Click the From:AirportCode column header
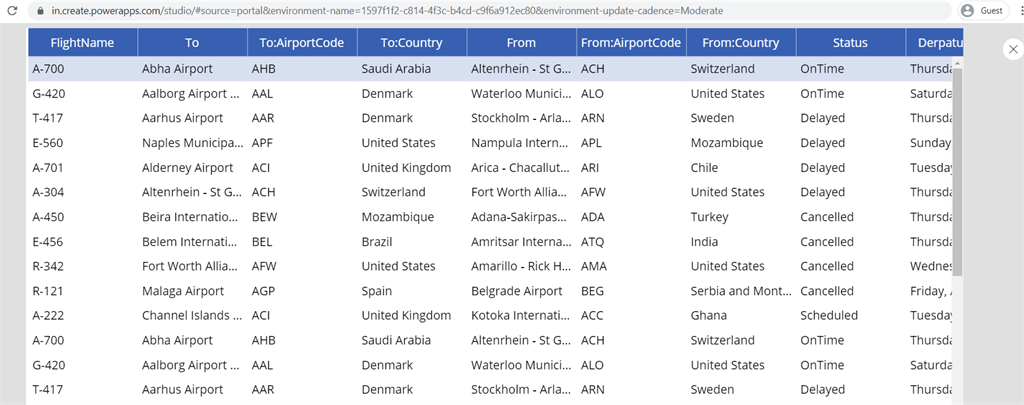The image size is (1024, 405). point(631,43)
